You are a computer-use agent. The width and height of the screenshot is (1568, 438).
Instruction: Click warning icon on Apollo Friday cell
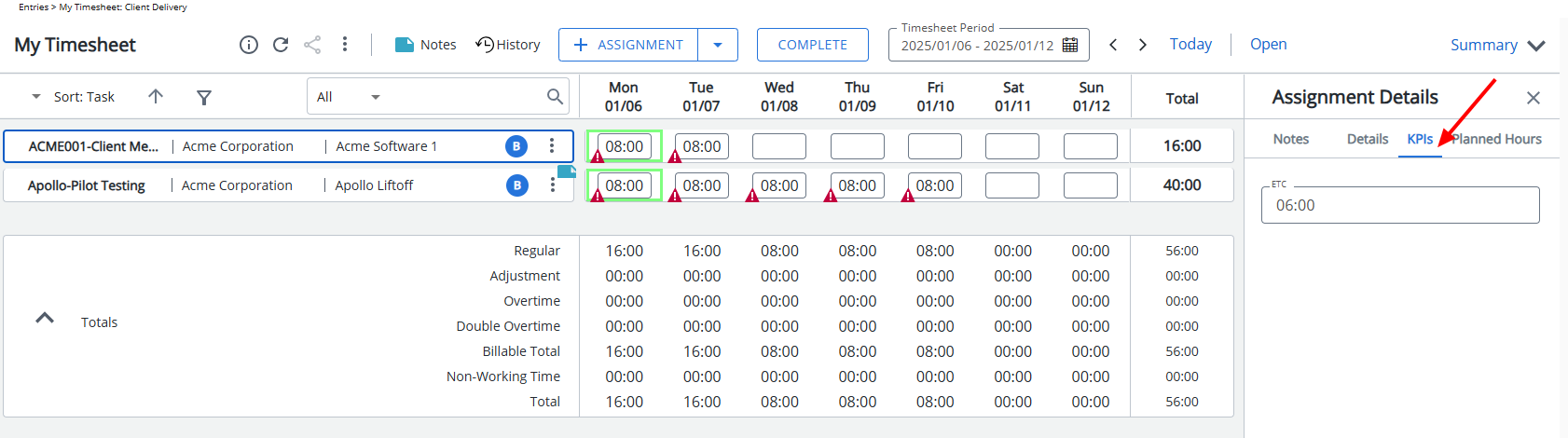coord(908,196)
